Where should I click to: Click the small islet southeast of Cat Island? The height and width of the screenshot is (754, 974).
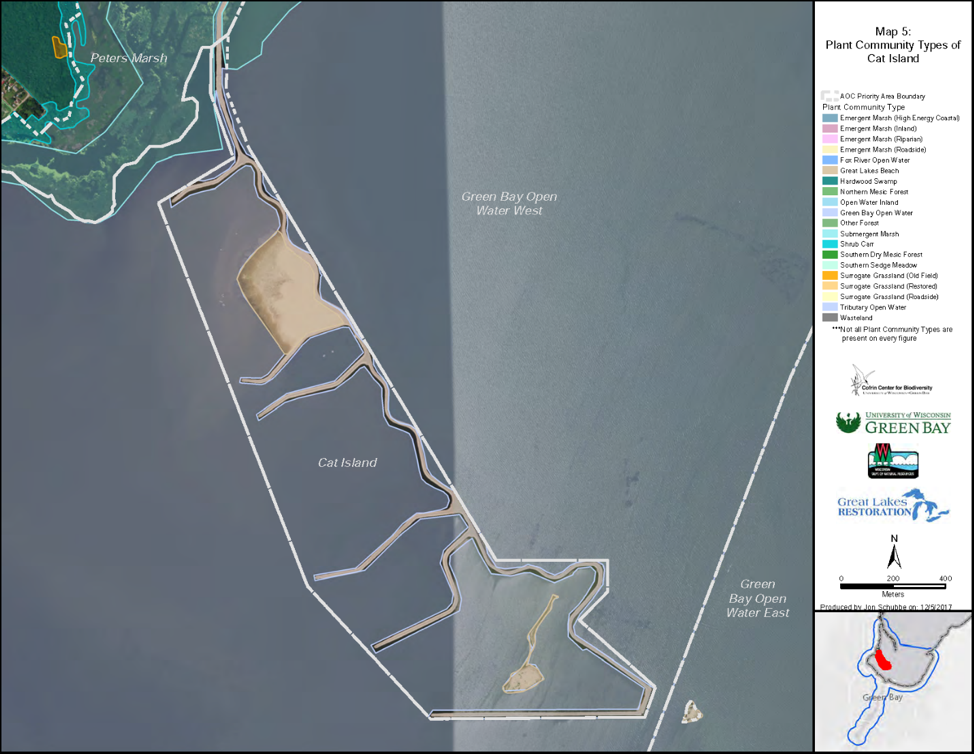(692, 712)
